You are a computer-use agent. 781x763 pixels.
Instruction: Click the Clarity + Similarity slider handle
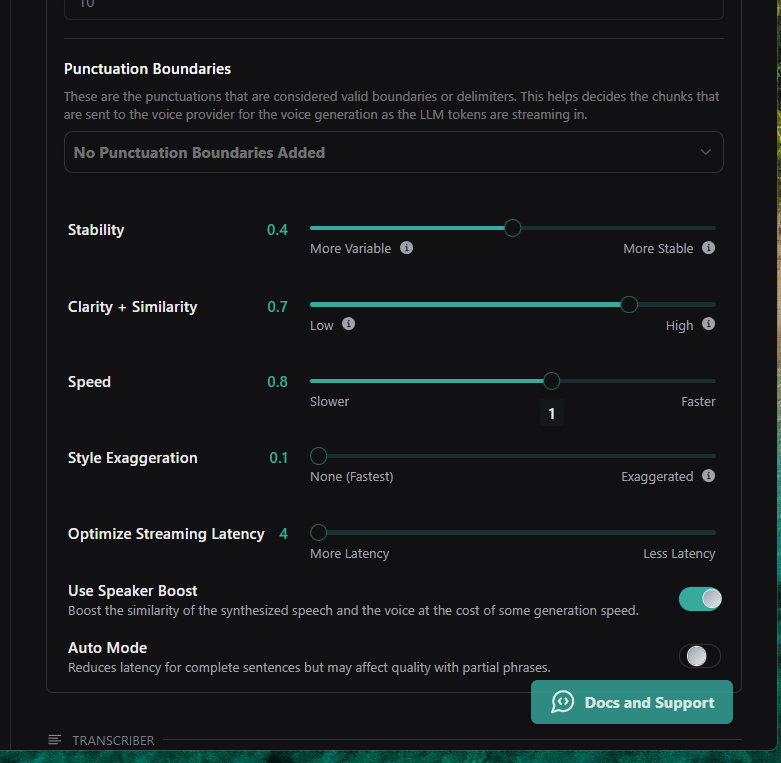pos(629,304)
